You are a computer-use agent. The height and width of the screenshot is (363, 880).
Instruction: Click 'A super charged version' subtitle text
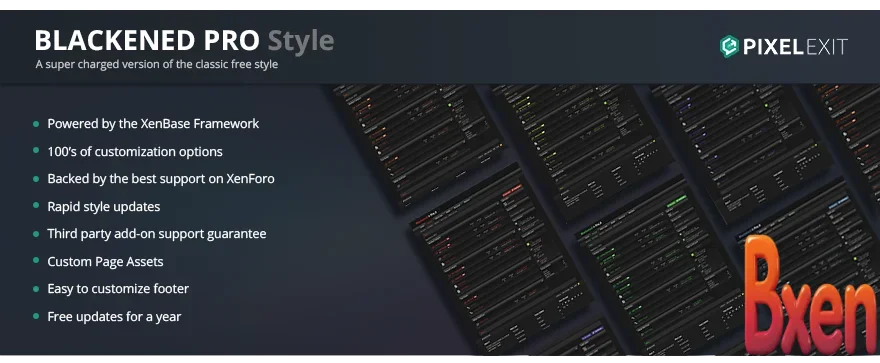(x=157, y=65)
